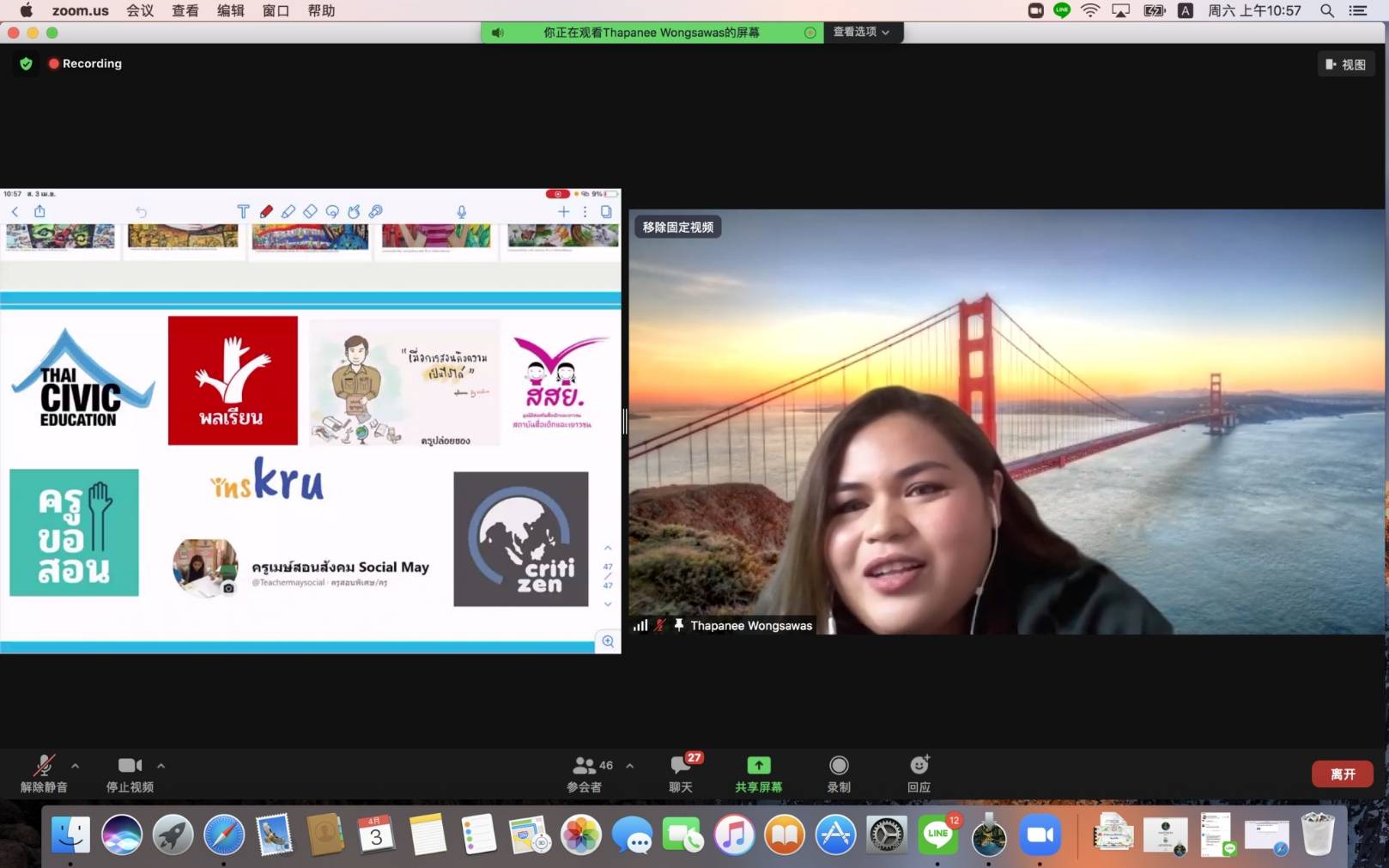Viewport: 1389px width, 868px height.
Task: Expand the video options arrow beside camera
Action: pyautogui.click(x=161, y=765)
